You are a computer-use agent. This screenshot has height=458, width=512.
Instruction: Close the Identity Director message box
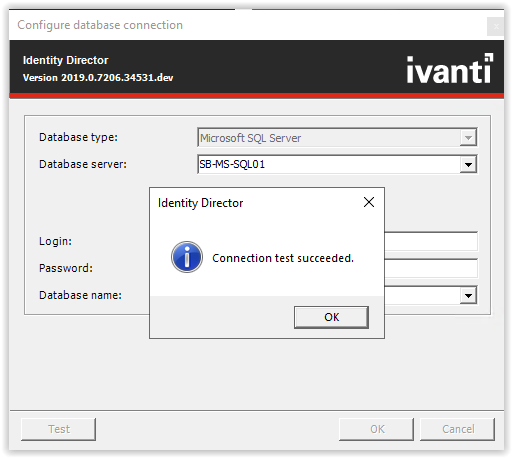click(x=369, y=202)
